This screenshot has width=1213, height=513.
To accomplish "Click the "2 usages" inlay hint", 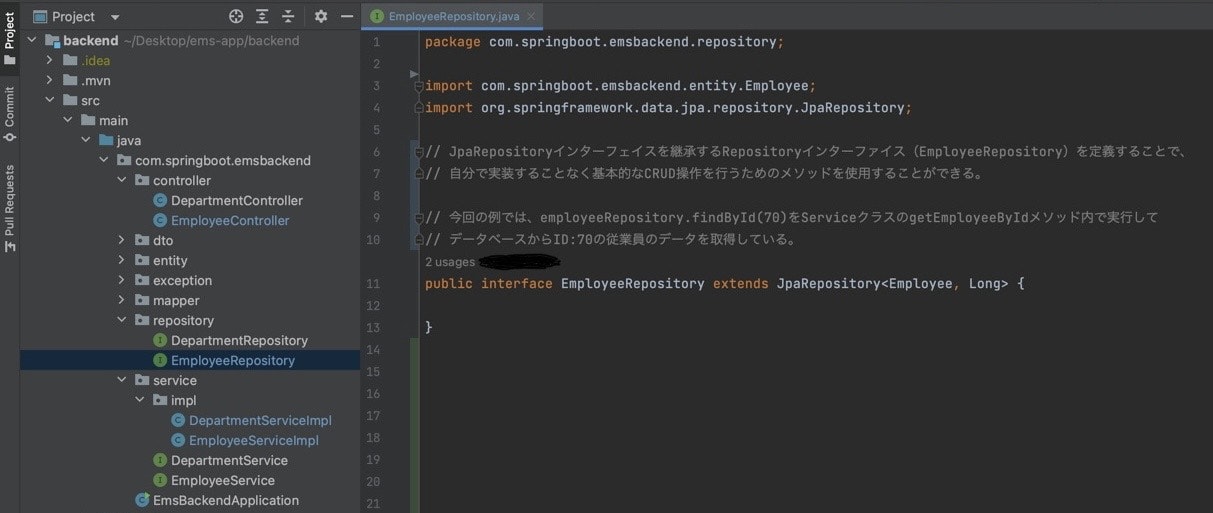I will click(x=449, y=262).
